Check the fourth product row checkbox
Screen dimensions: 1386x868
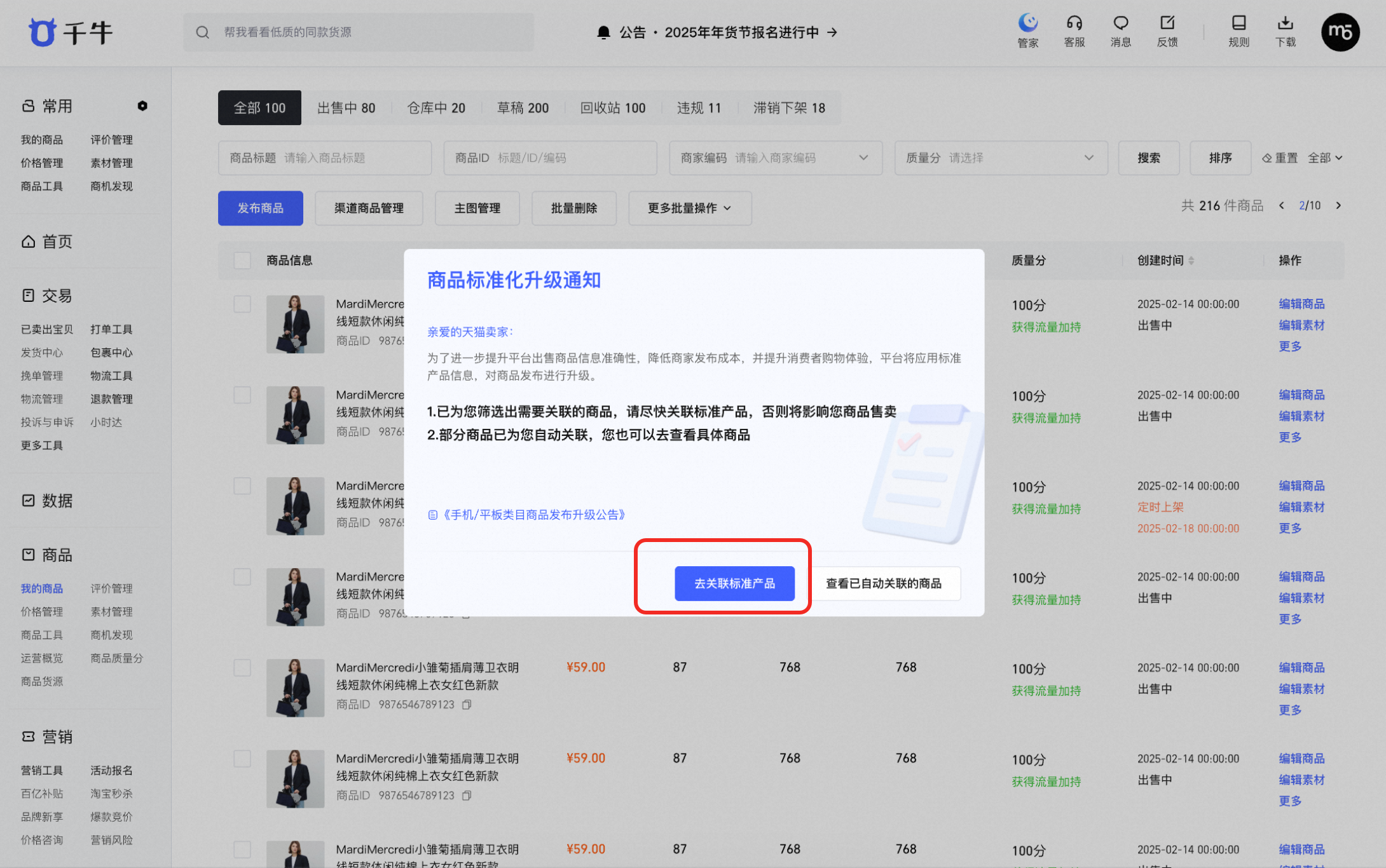pyautogui.click(x=242, y=577)
